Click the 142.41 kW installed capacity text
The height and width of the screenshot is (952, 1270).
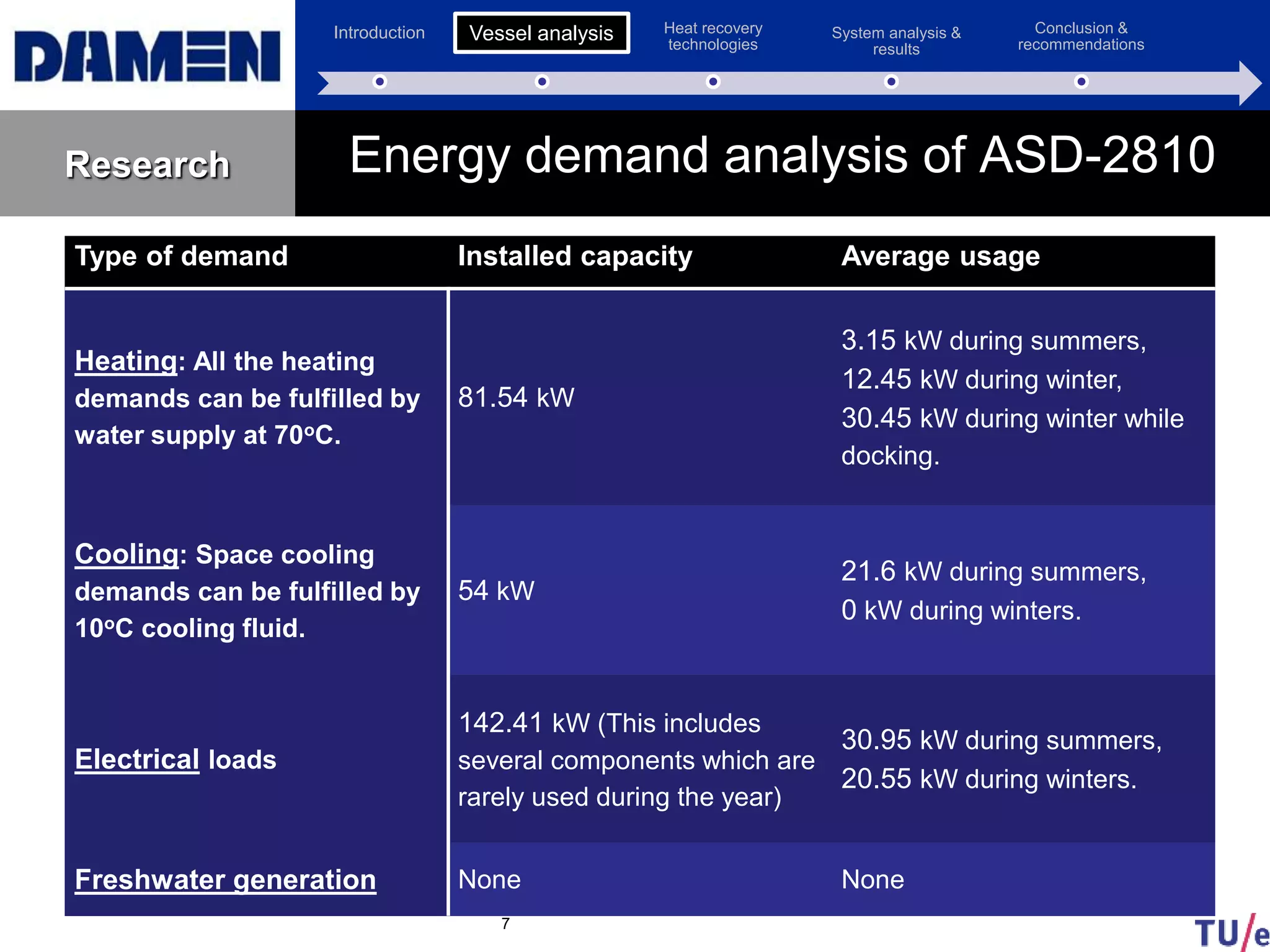point(636,760)
